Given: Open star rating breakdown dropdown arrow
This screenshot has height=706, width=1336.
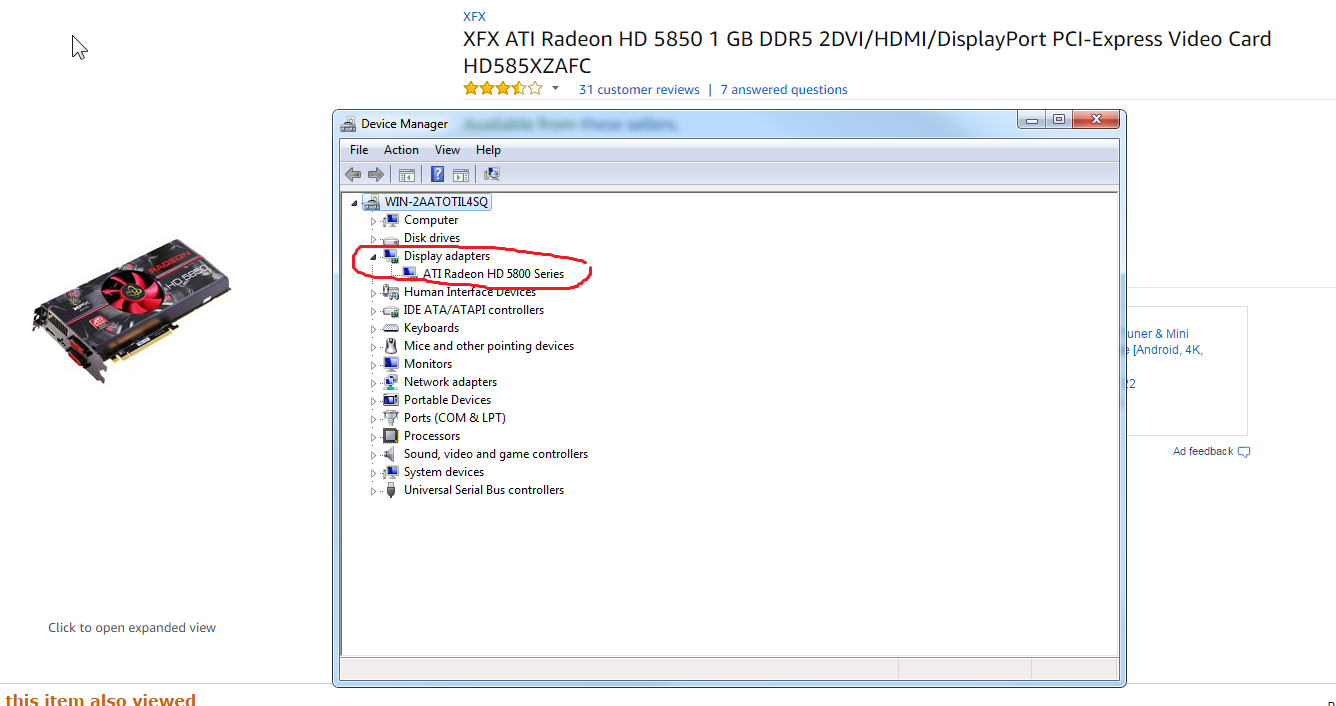Looking at the screenshot, I should [x=556, y=90].
